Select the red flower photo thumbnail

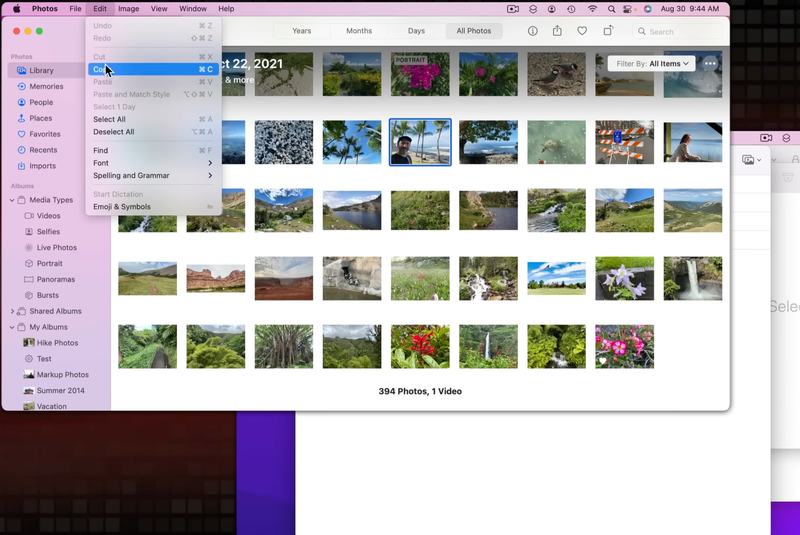click(x=420, y=346)
